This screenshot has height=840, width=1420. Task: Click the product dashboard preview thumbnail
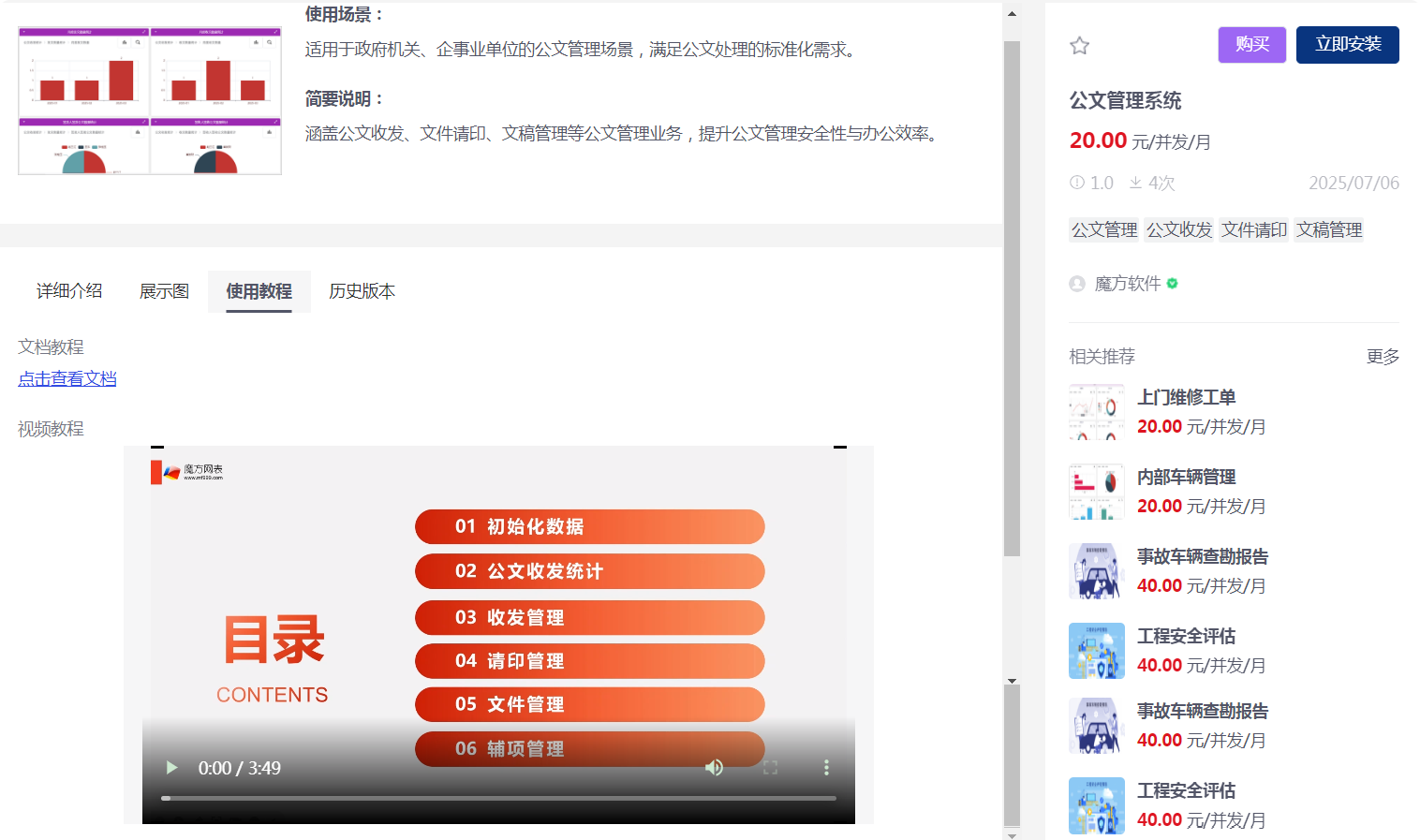(150, 100)
